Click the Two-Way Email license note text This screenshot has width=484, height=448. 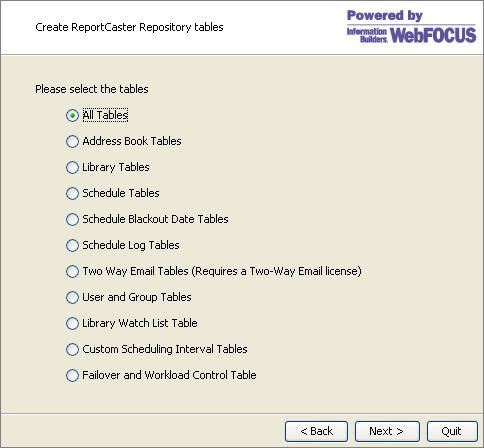coord(276,271)
